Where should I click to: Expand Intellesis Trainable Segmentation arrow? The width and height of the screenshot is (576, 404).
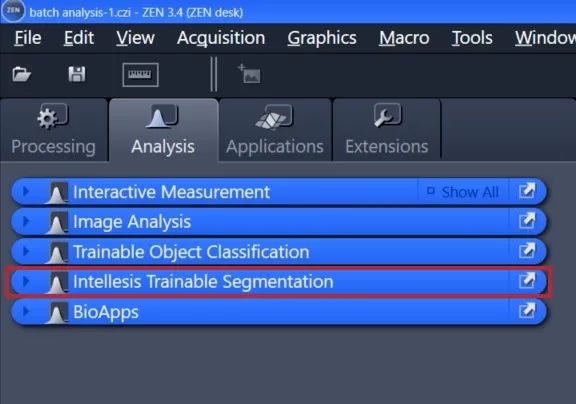point(26,281)
